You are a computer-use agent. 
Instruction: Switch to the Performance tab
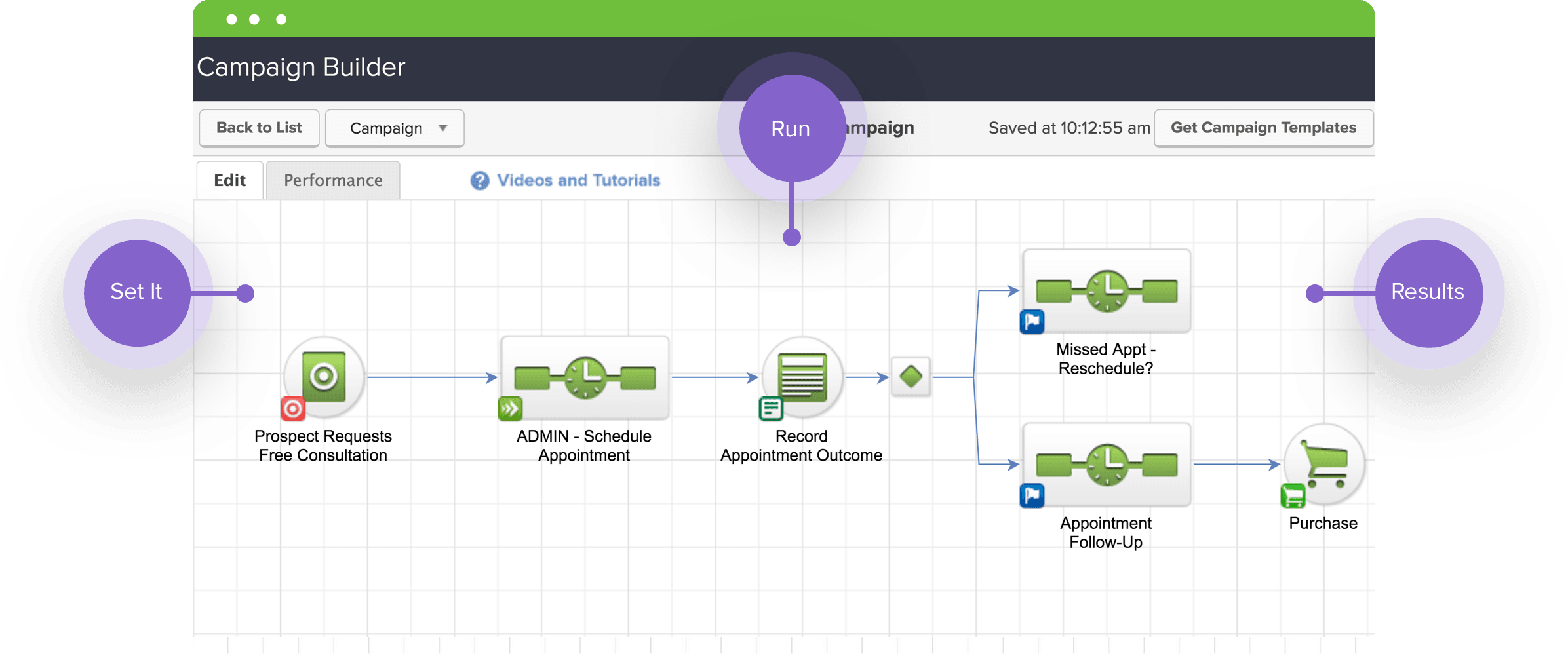click(333, 181)
